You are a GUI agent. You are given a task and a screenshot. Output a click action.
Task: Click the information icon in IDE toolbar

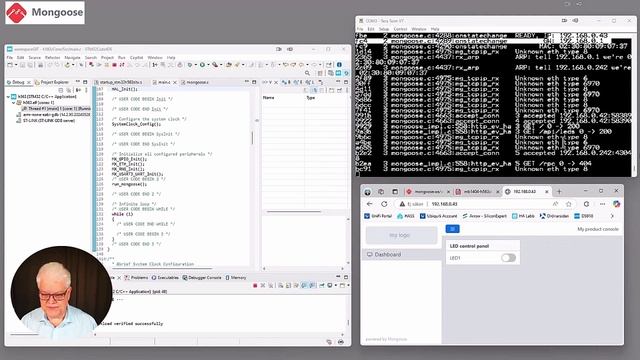coord(339,64)
